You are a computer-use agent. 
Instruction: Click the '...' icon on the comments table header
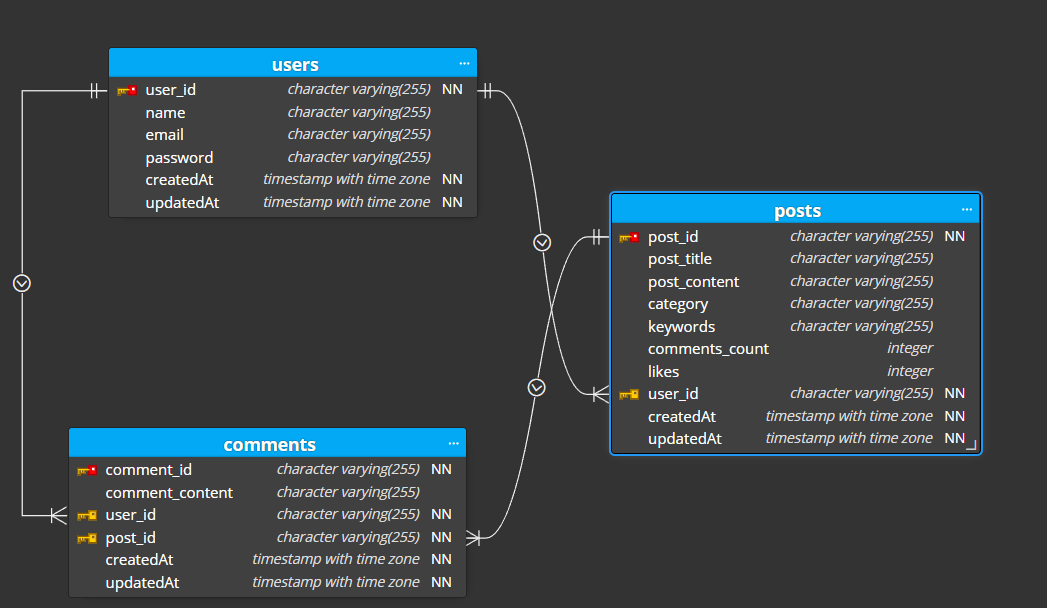tap(452, 442)
